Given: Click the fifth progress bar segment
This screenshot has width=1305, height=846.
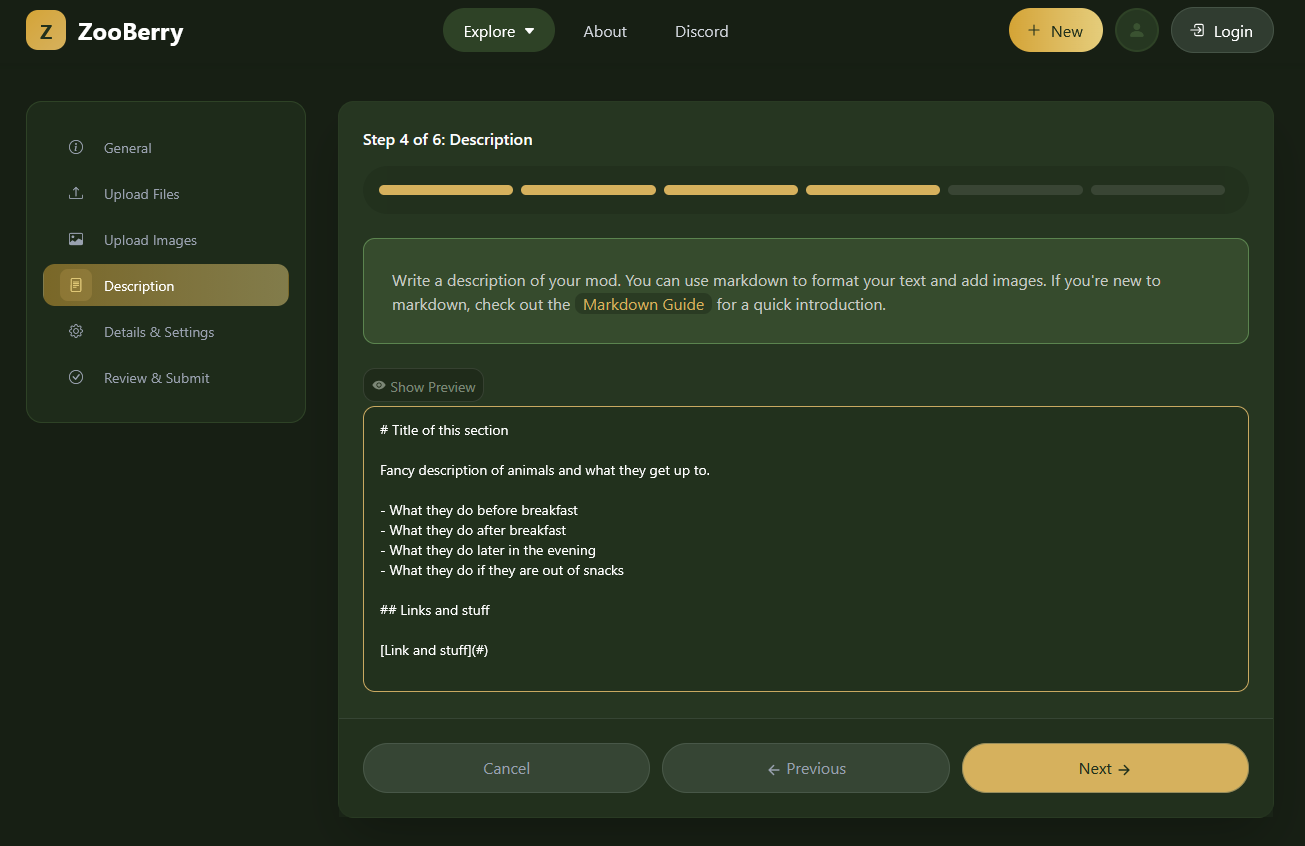Looking at the screenshot, I should click(x=1015, y=190).
